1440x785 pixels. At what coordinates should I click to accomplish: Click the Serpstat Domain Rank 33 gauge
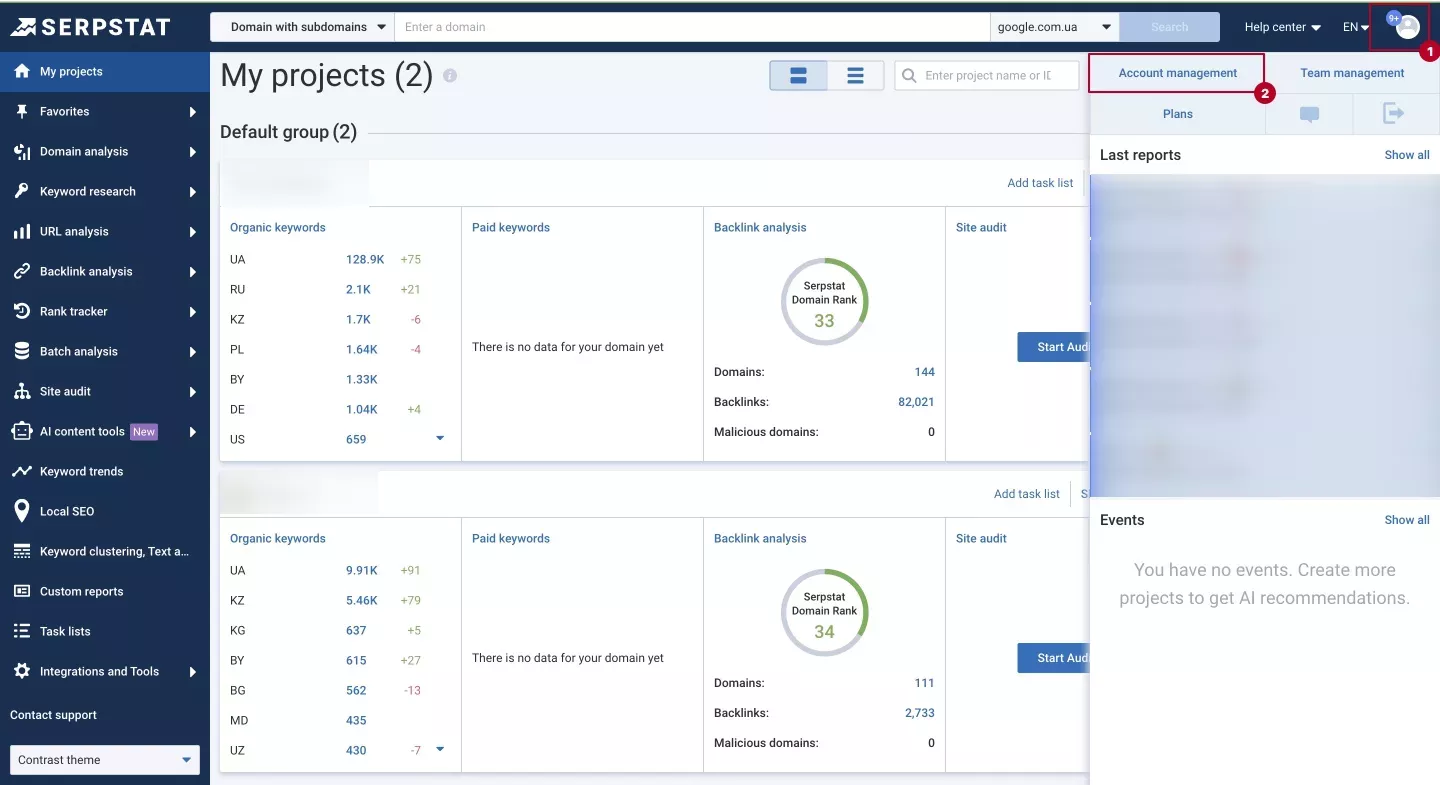(x=824, y=302)
